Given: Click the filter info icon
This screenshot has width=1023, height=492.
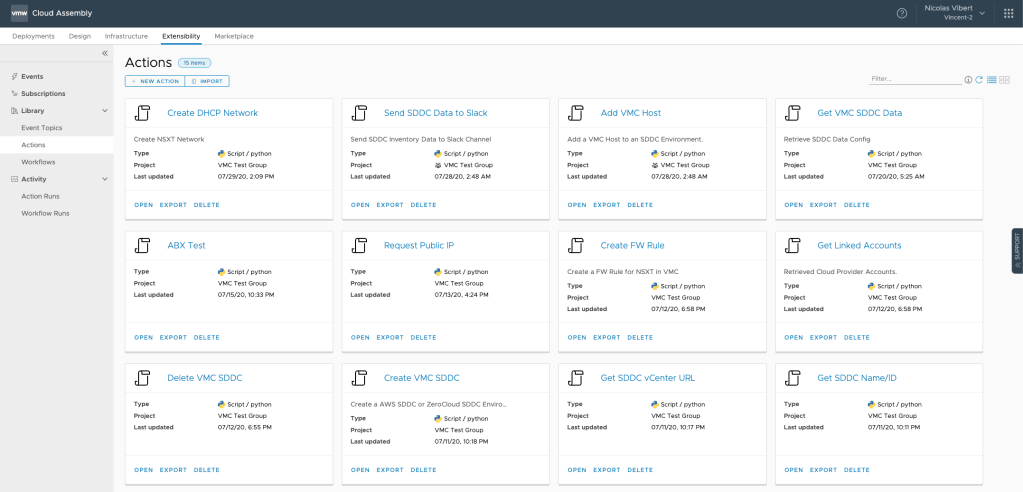Looking at the screenshot, I should pos(968,79).
